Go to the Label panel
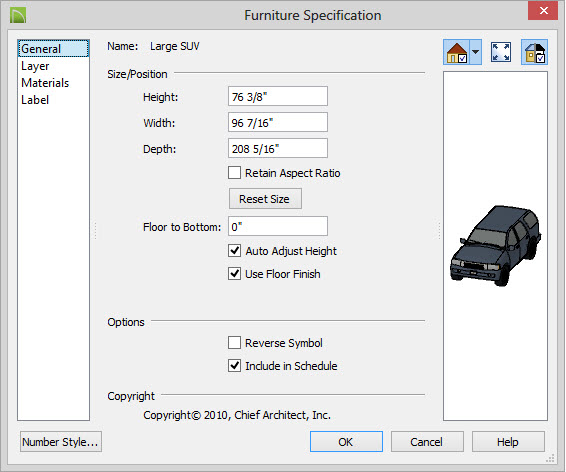The width and height of the screenshot is (566, 472). 35,100
